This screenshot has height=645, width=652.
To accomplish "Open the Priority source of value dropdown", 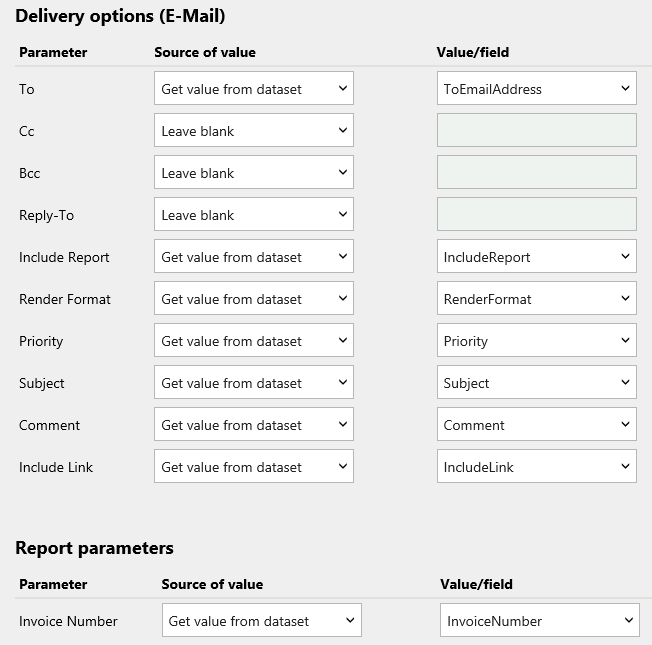I will click(253, 341).
